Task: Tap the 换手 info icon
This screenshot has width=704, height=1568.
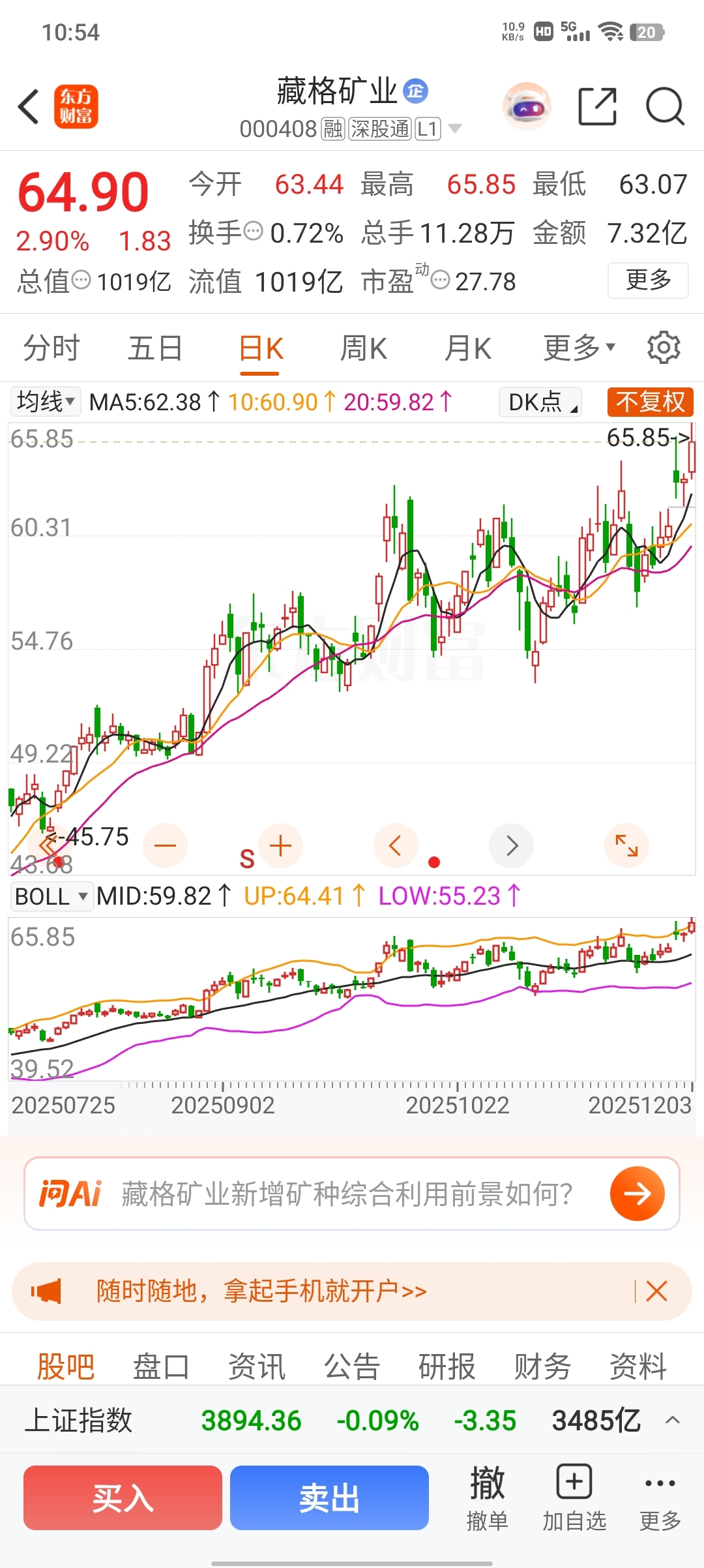Action: point(253,231)
